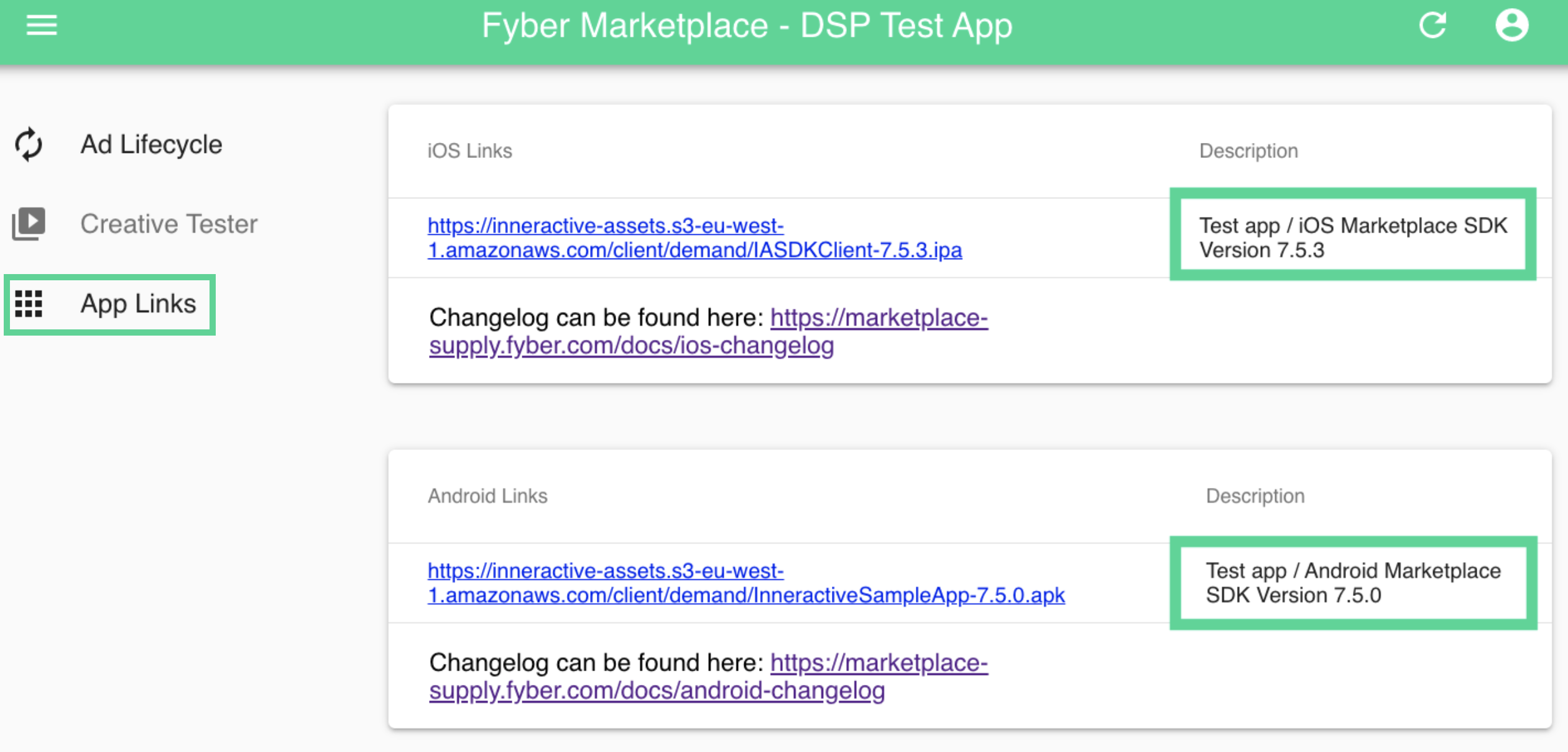Viewport: 1568px width, 752px height.
Task: Click the Creative Tester play icon
Action: [29, 224]
